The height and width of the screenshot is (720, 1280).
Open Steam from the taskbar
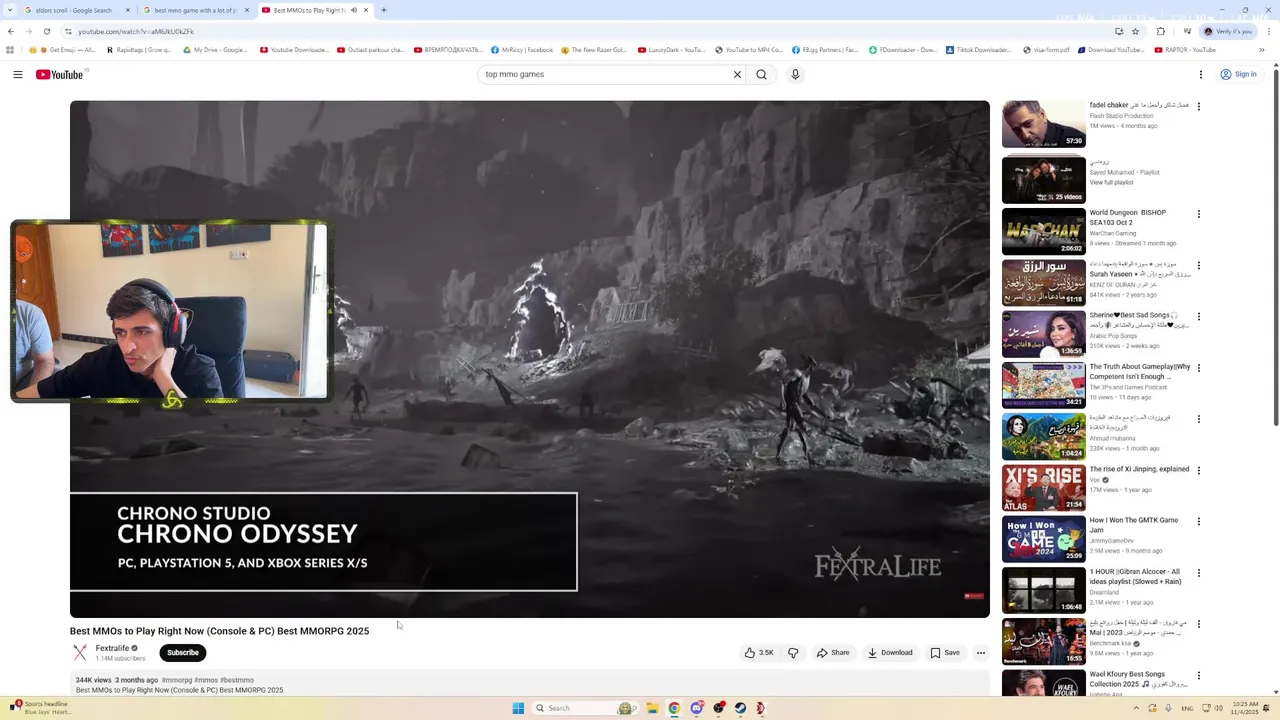740,708
